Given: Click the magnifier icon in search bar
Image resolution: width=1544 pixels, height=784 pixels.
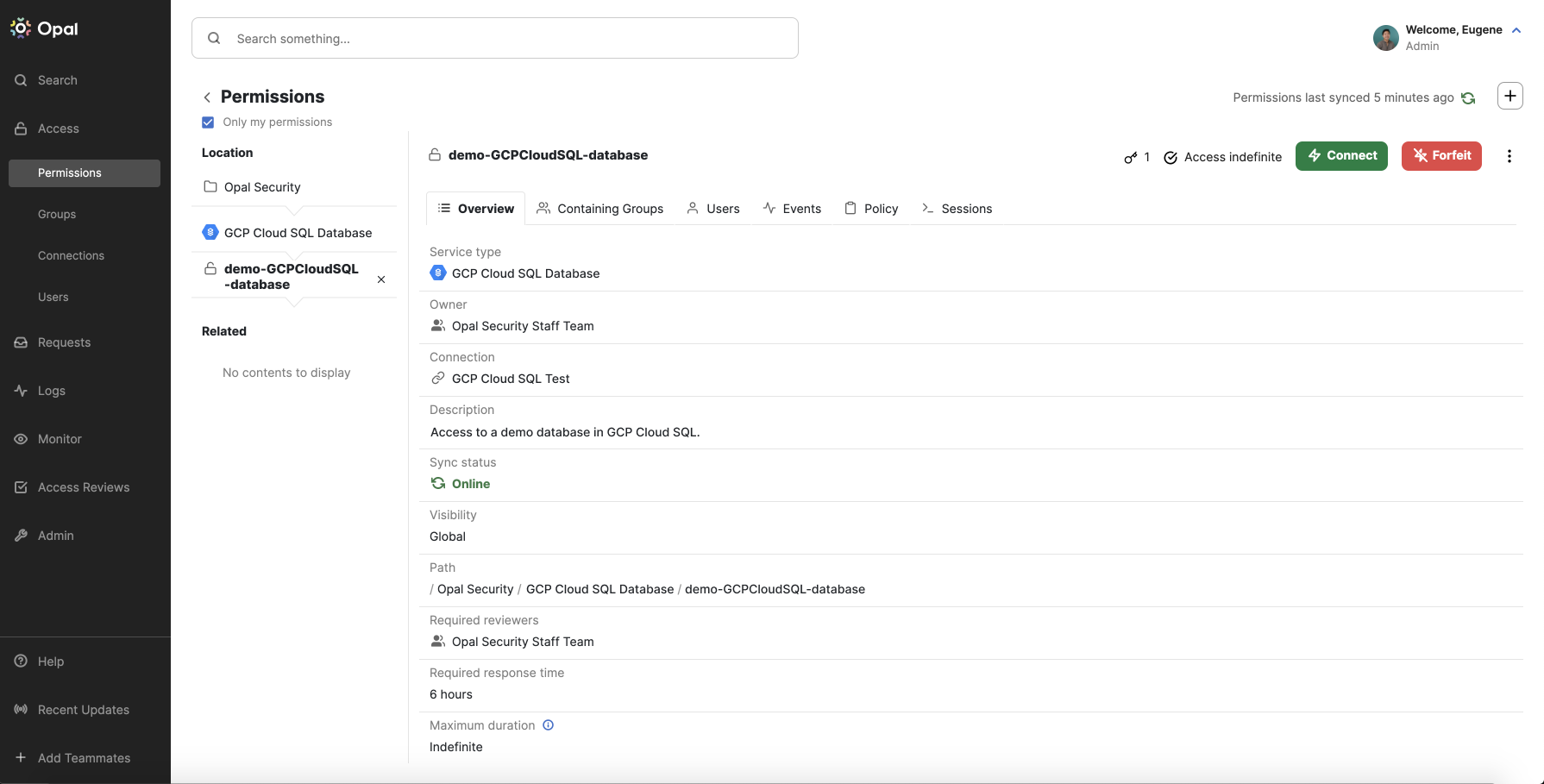Looking at the screenshot, I should pyautogui.click(x=214, y=38).
